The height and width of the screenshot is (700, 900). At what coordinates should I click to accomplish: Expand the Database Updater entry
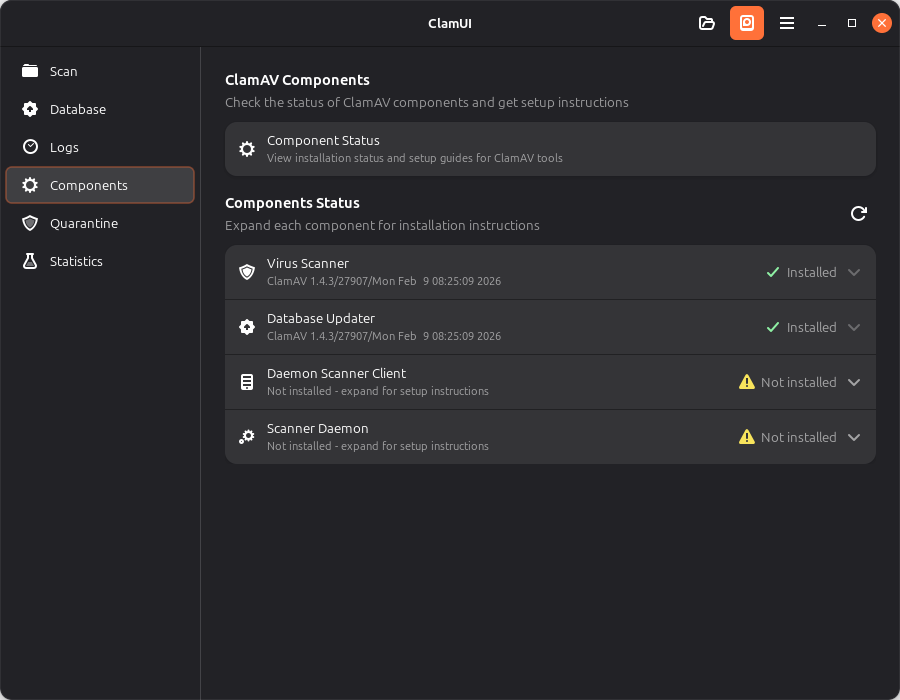pyautogui.click(x=854, y=326)
